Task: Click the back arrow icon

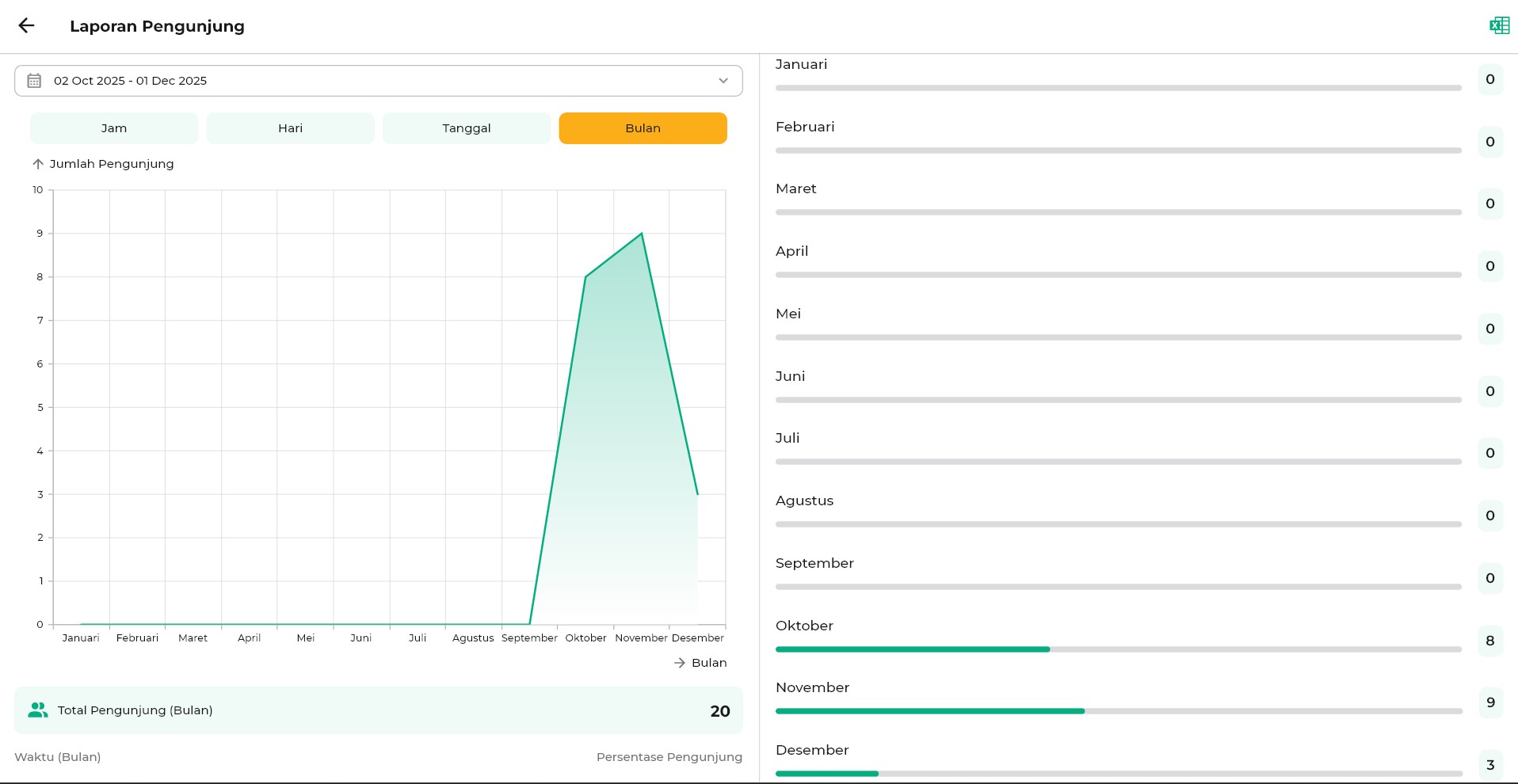Action: click(x=26, y=25)
